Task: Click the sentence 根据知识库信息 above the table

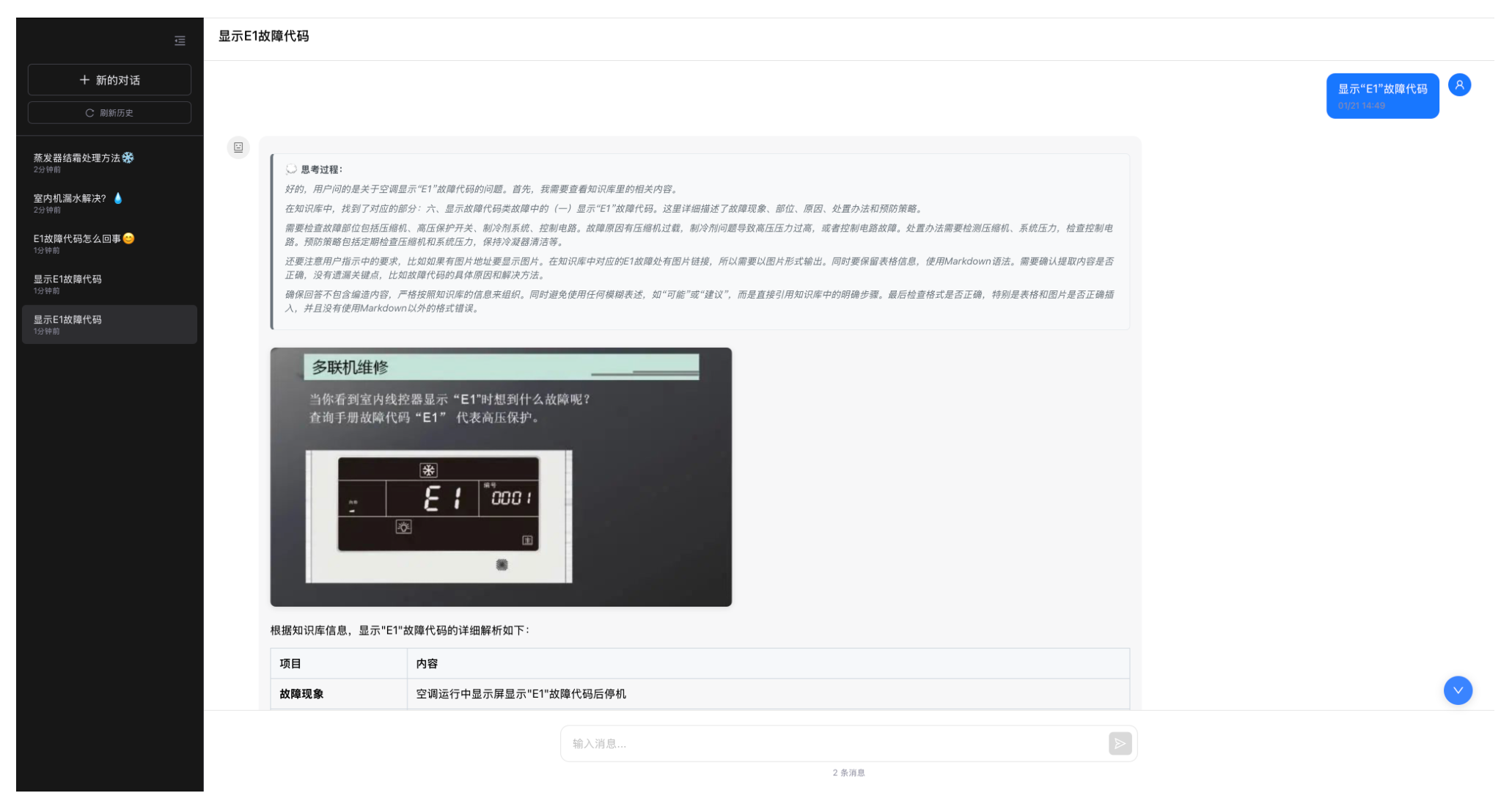Action: (x=400, y=630)
